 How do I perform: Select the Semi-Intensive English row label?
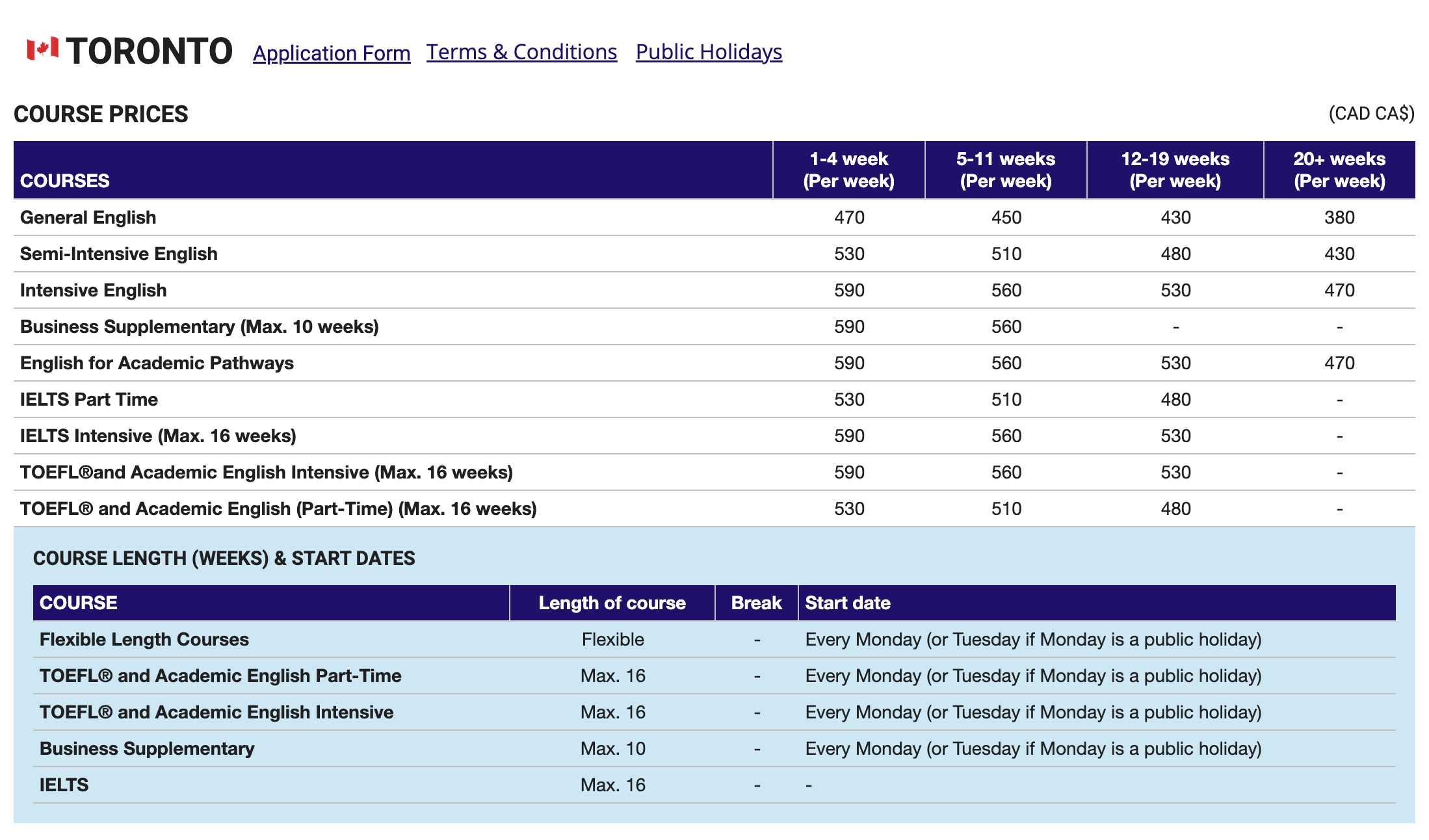[x=118, y=254]
